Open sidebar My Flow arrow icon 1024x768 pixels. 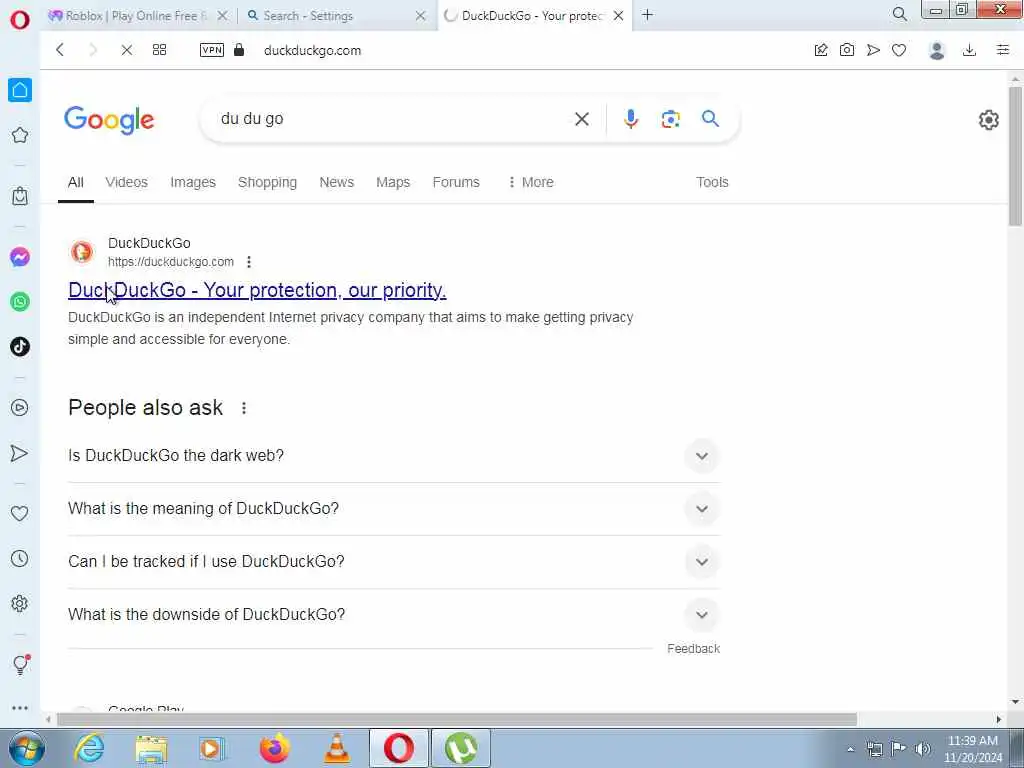click(20, 453)
